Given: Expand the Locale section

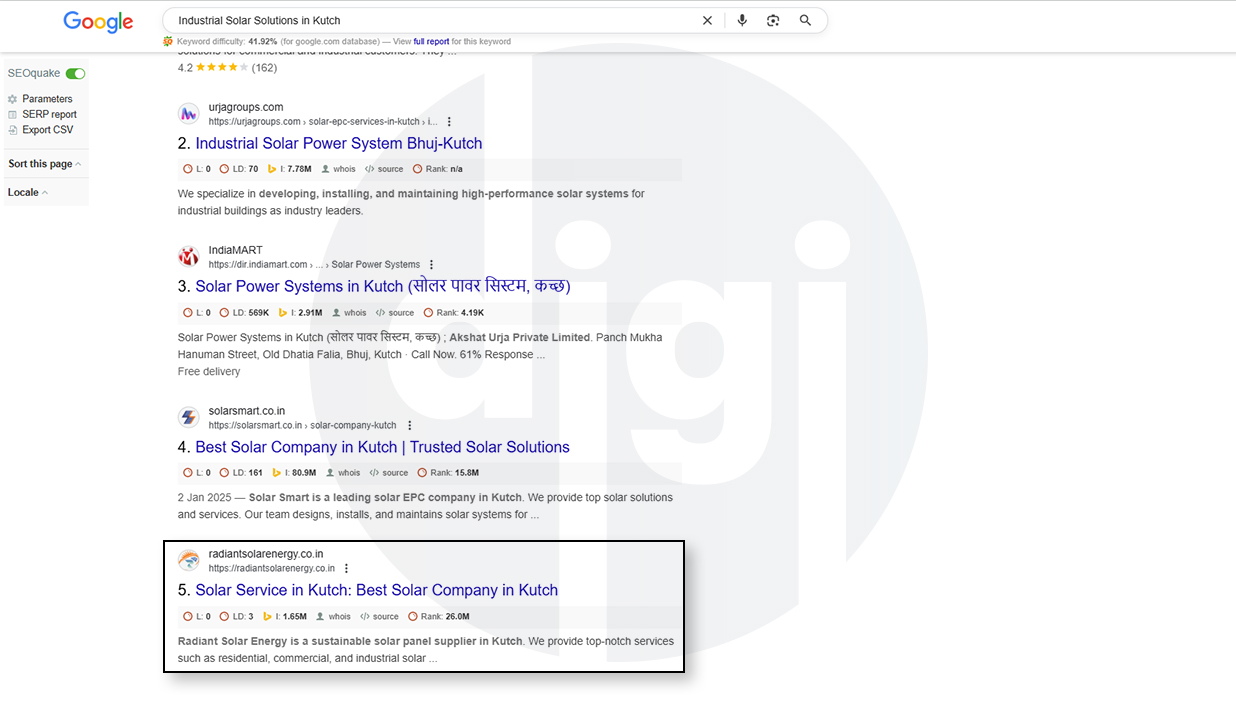Looking at the screenshot, I should 28,192.
